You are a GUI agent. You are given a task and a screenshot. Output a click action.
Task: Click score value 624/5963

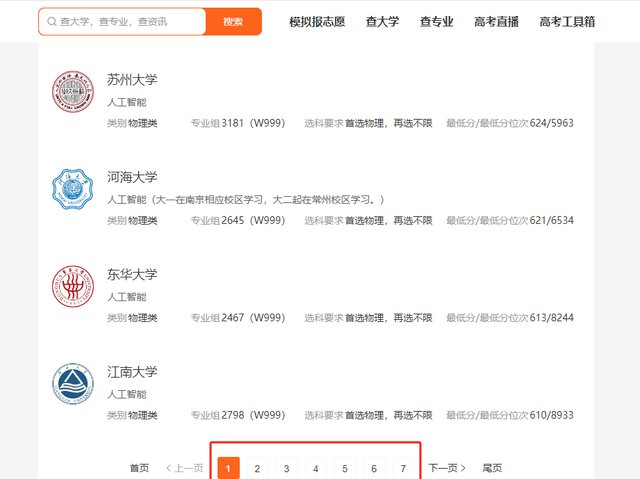[551, 123]
